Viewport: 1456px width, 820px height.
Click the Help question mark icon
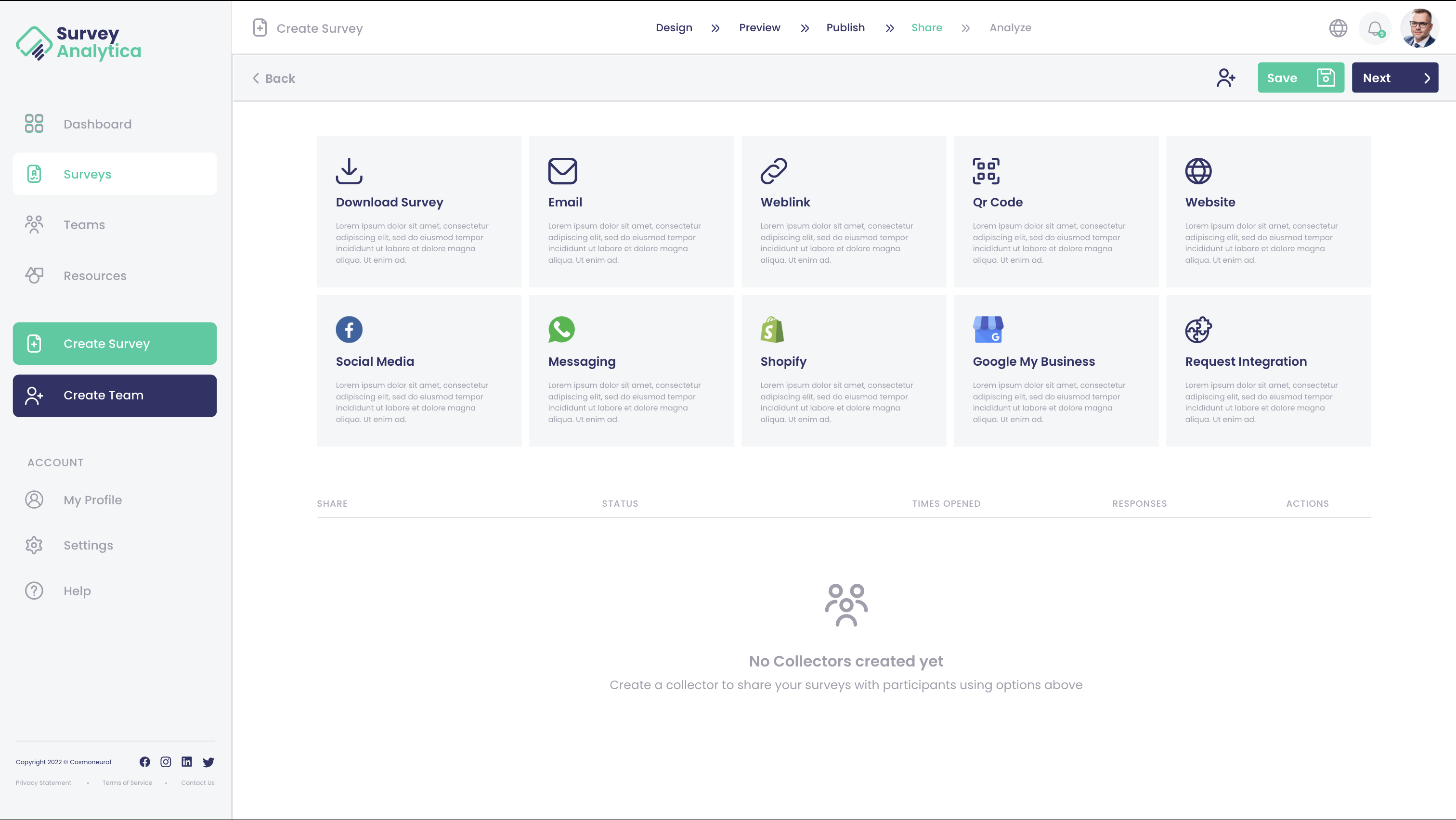click(x=34, y=591)
